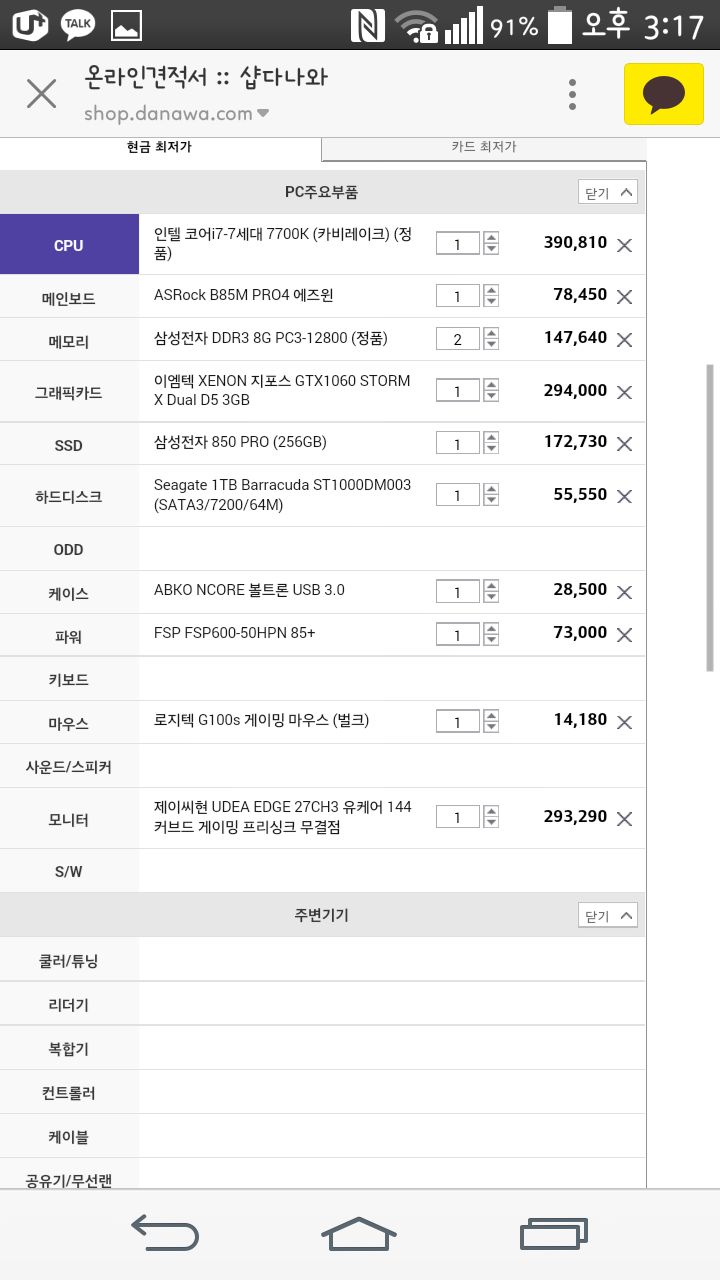The image size is (720, 1280).
Task: Tap the Android home navigation button
Action: 358,1233
